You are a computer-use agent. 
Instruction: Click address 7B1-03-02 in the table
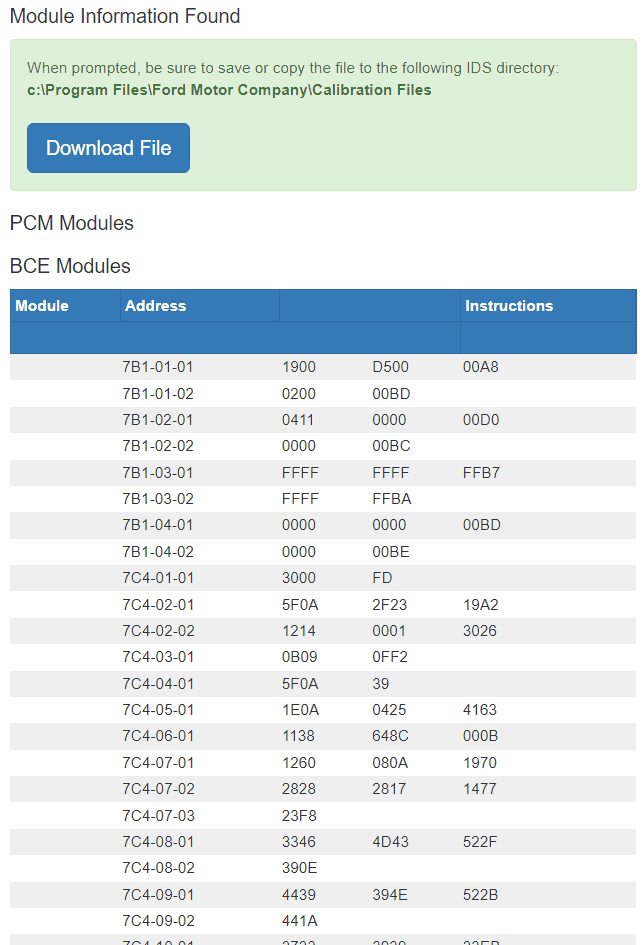[158, 499]
